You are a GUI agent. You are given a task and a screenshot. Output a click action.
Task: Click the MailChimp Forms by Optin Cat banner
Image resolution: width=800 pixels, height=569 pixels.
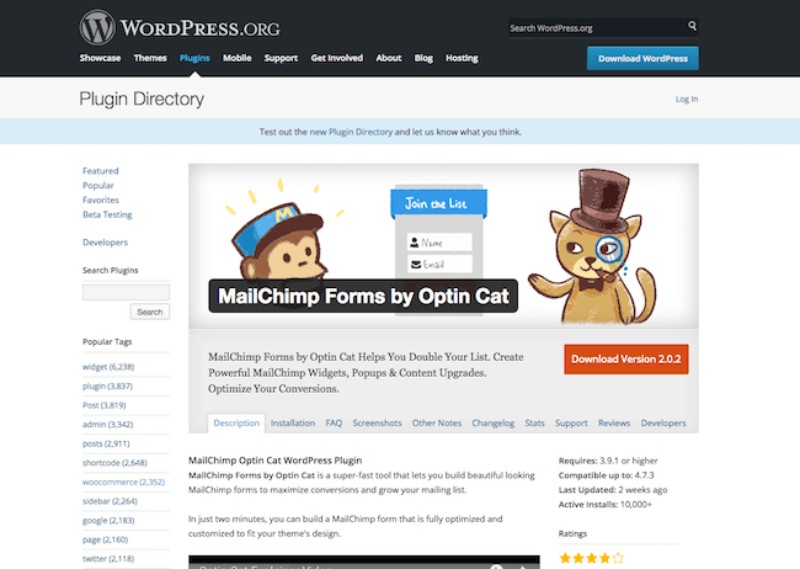443,246
